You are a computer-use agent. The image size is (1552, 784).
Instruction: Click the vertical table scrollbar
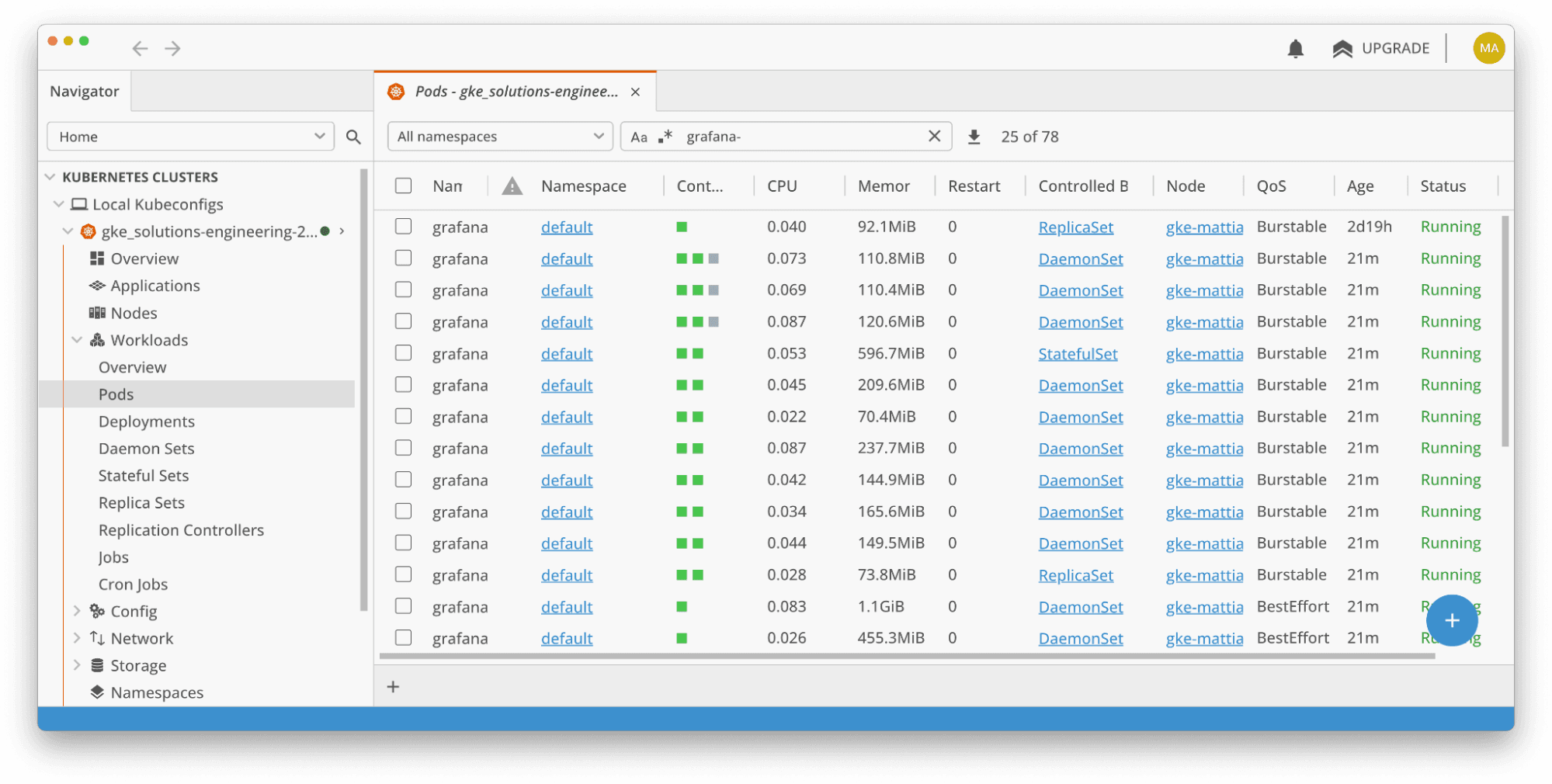[1505, 331]
